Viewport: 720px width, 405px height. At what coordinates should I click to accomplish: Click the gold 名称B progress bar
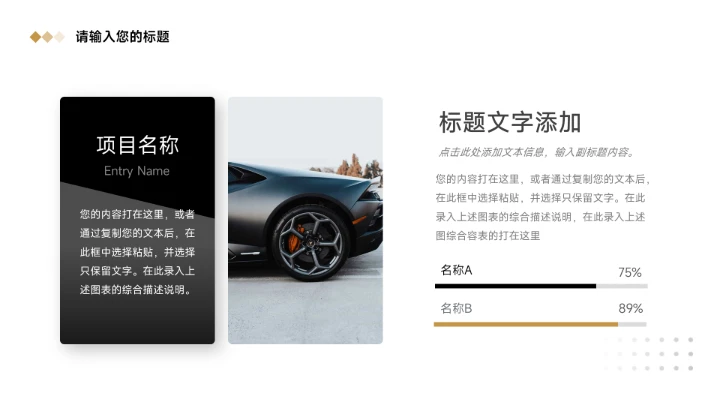coord(526,324)
